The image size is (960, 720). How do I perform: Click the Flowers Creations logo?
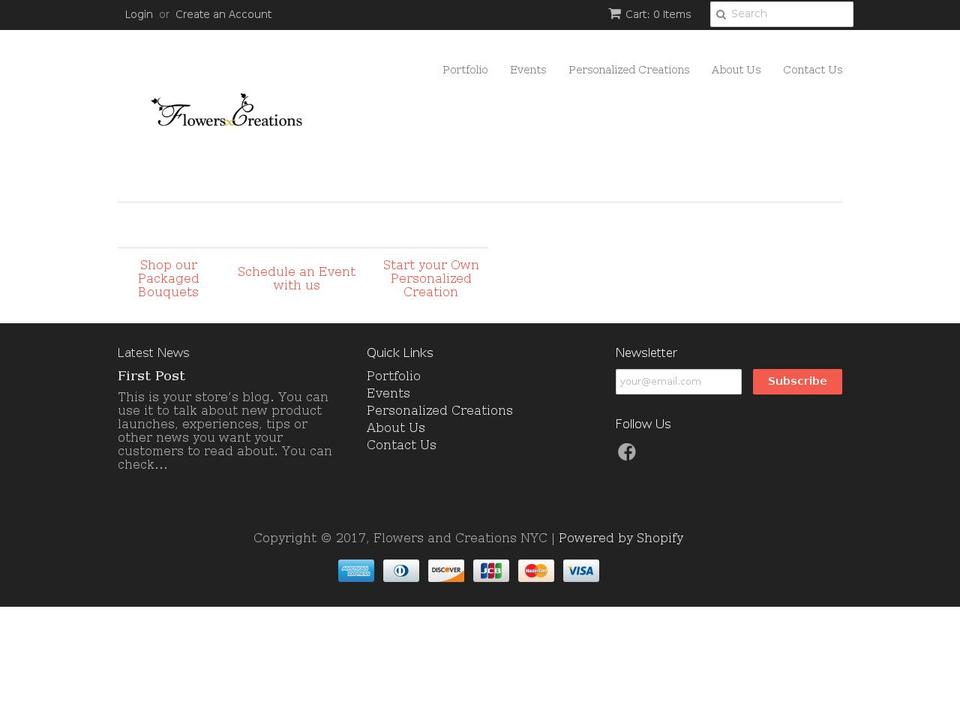[227, 111]
